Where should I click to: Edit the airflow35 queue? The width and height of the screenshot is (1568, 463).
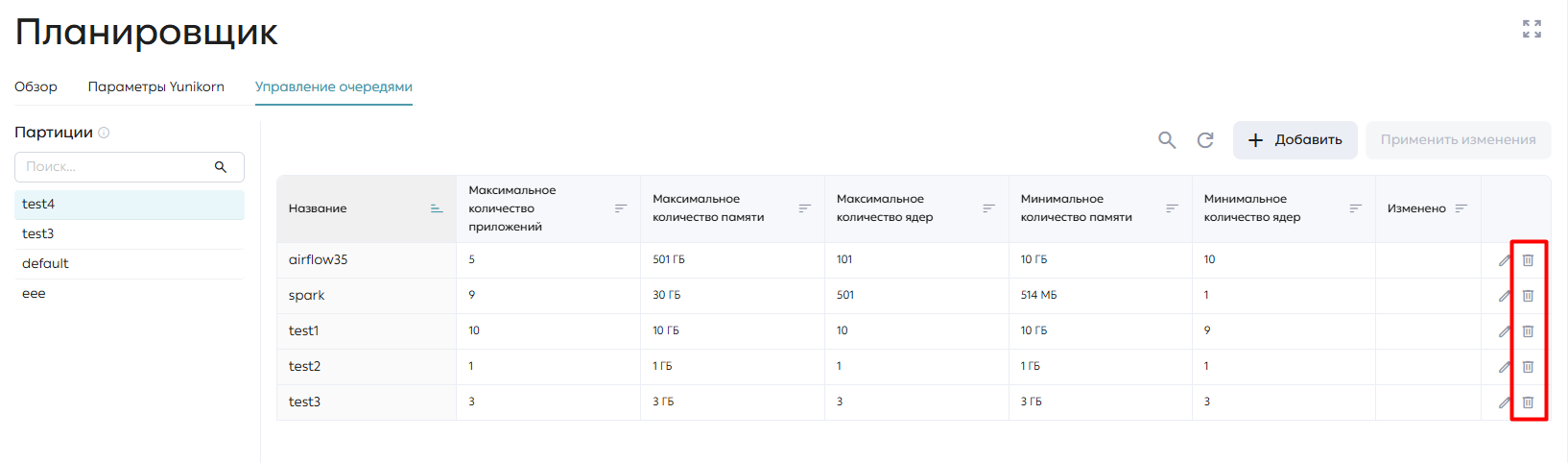1504,260
